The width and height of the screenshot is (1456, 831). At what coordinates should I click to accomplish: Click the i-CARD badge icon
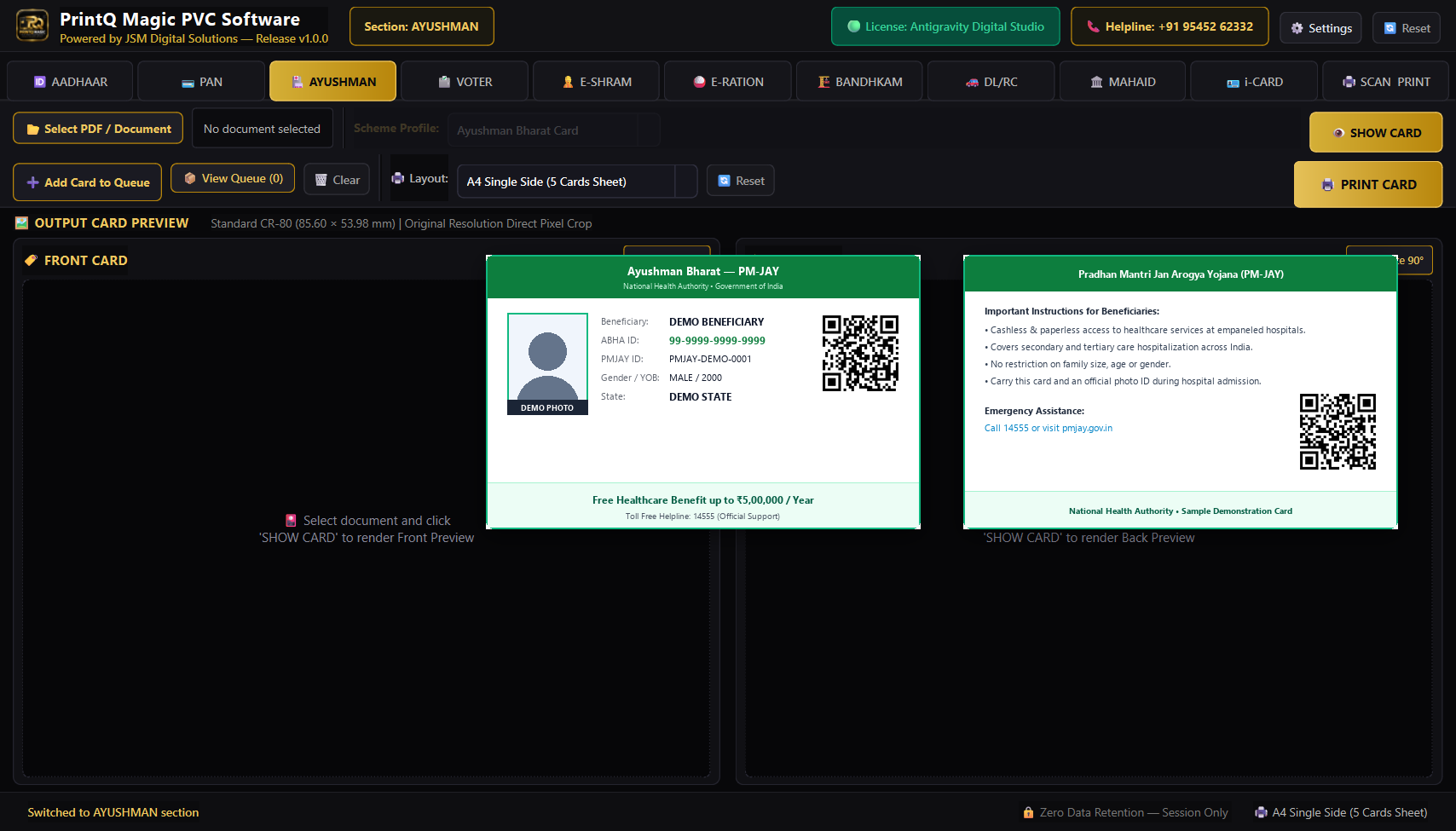point(1233,83)
